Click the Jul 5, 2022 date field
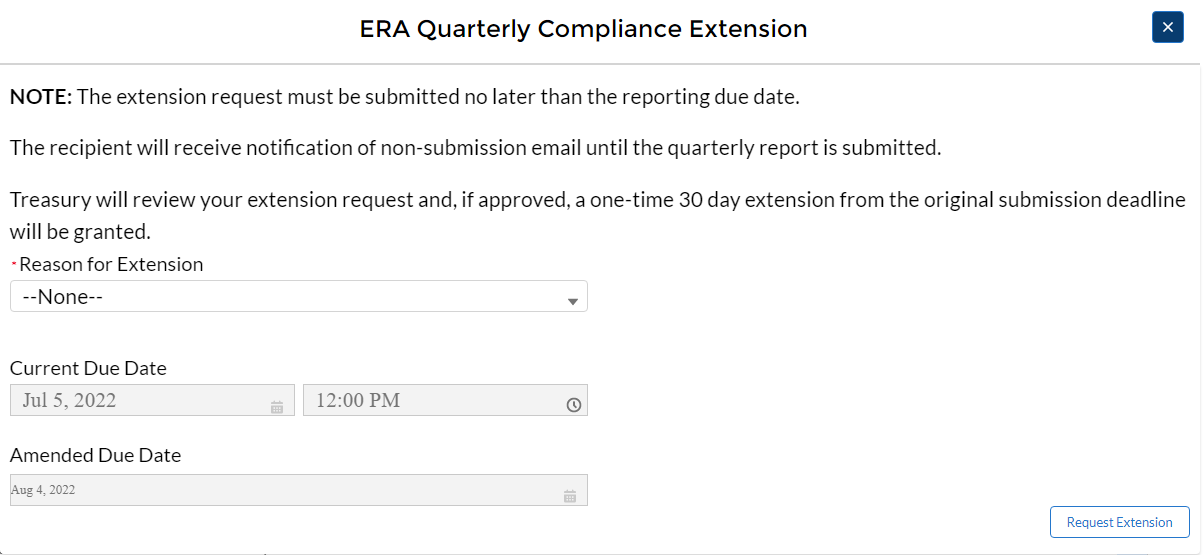1203x555 pixels. pos(140,400)
